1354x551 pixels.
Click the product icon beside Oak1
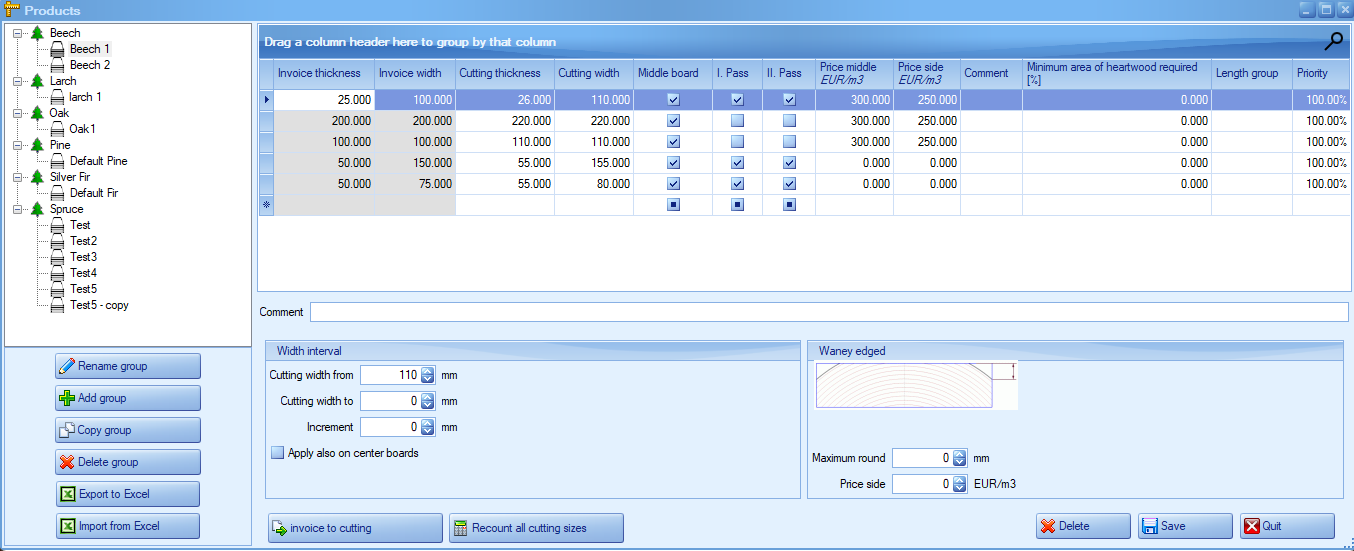pyautogui.click(x=58, y=129)
